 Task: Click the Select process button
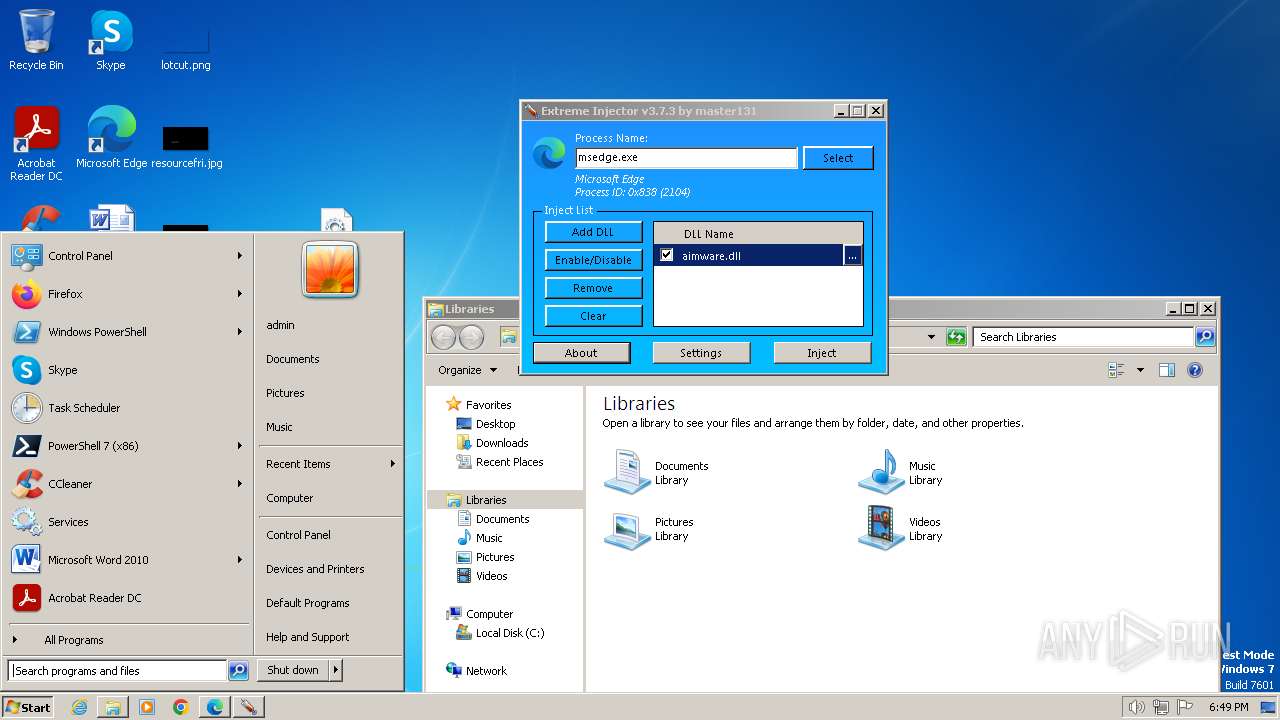[838, 158]
